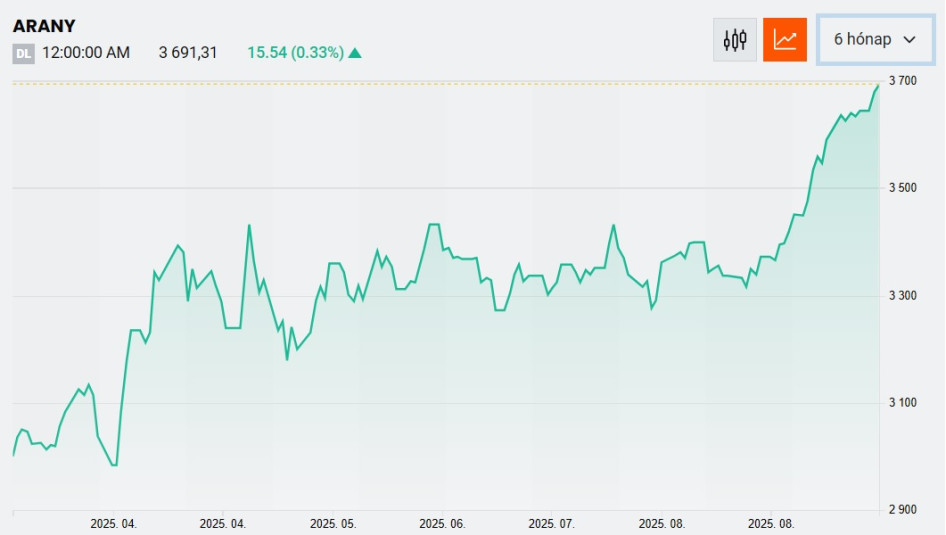Click the latest point on the line's right end

point(878,86)
